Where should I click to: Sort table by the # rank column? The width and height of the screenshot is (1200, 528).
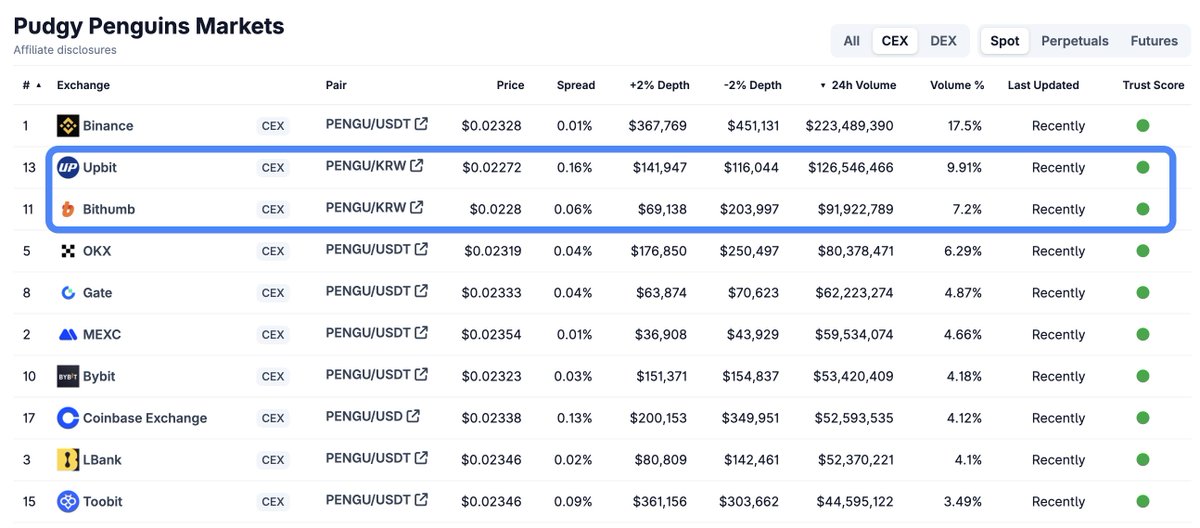31,85
